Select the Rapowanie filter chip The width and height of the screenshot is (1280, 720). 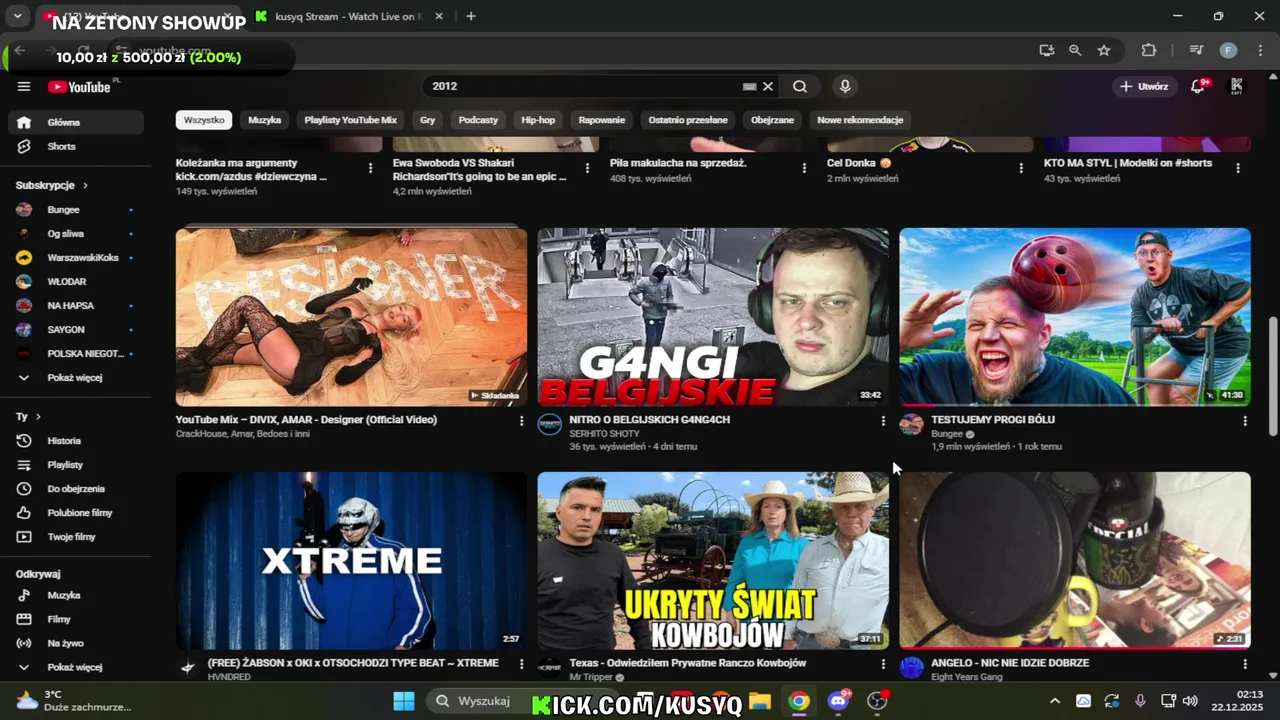[602, 120]
